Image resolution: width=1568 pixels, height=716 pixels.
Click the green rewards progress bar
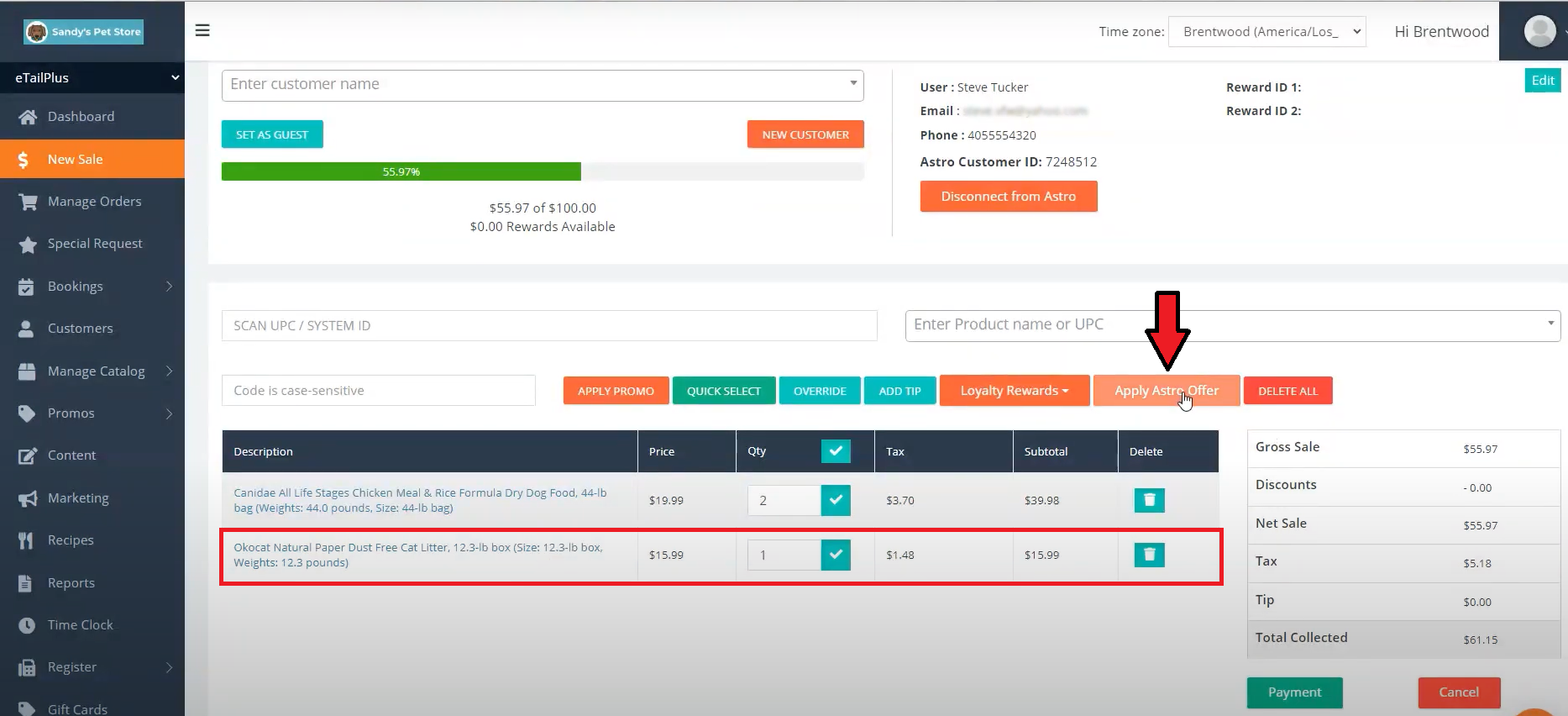tap(401, 171)
